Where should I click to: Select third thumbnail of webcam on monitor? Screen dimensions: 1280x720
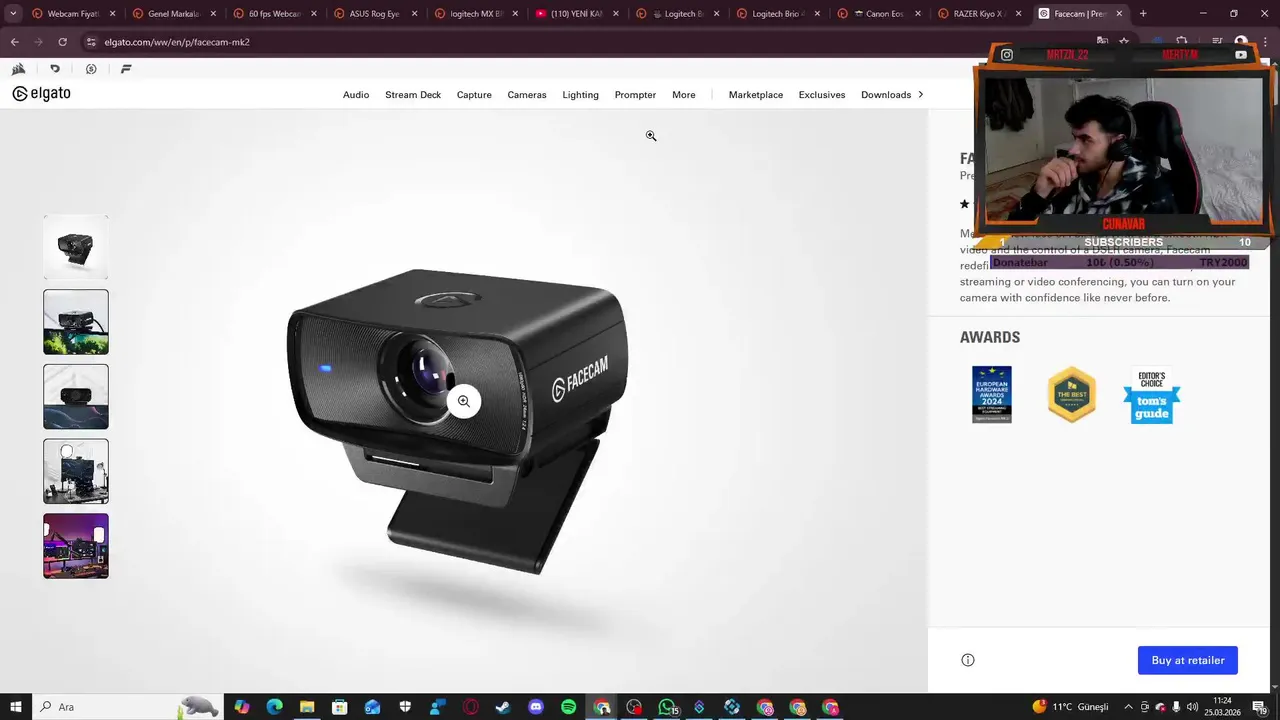click(76, 397)
